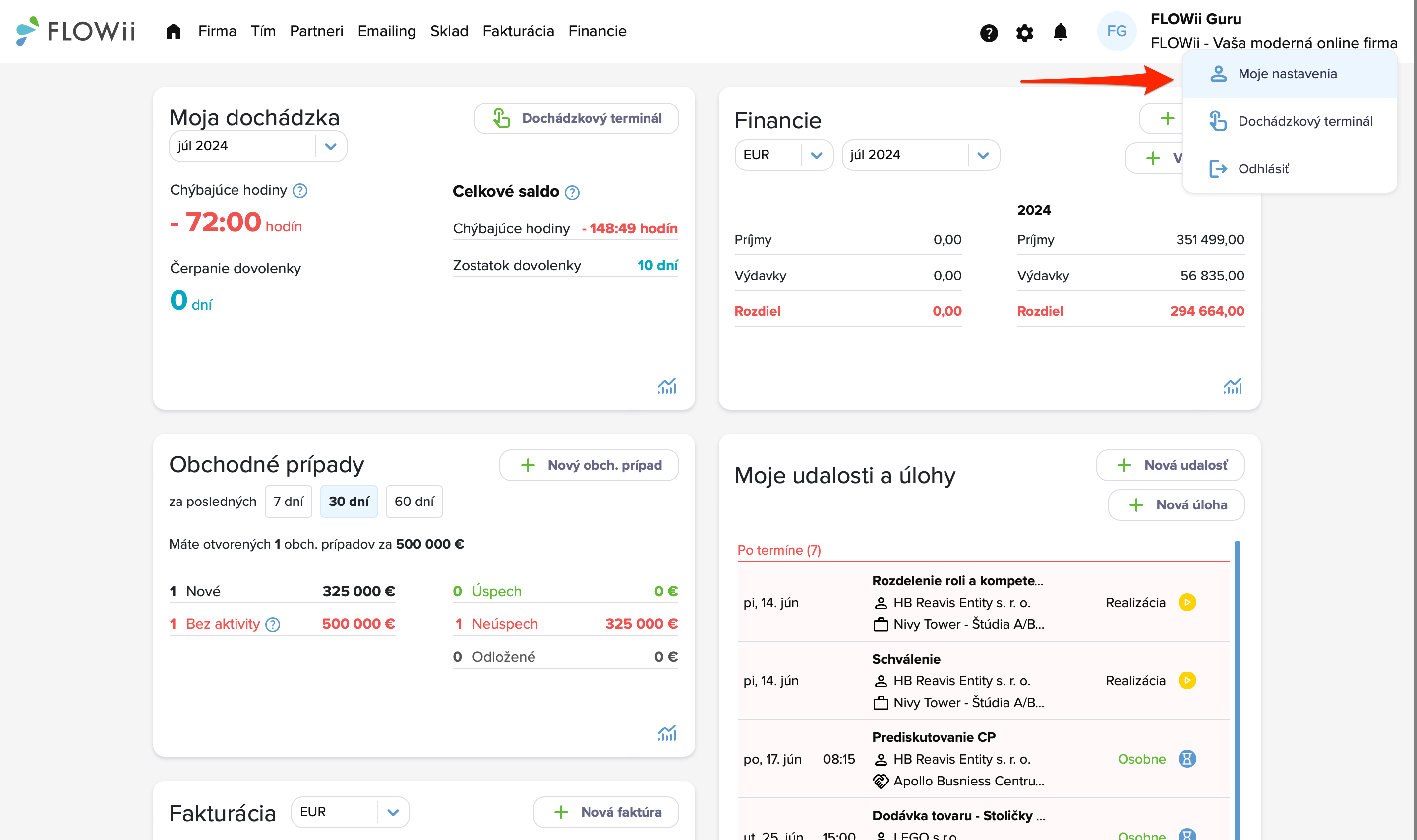The image size is (1417, 840).
Task: Click the logout icon beside Odhlásiť
Action: point(1218,168)
